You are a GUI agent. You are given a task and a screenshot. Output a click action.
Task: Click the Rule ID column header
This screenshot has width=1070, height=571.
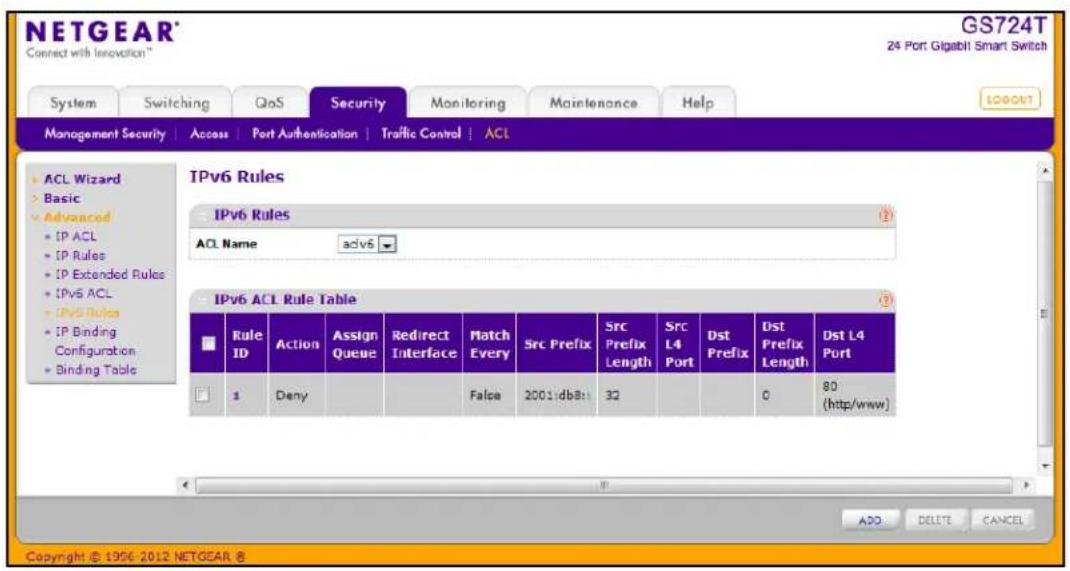click(x=246, y=343)
